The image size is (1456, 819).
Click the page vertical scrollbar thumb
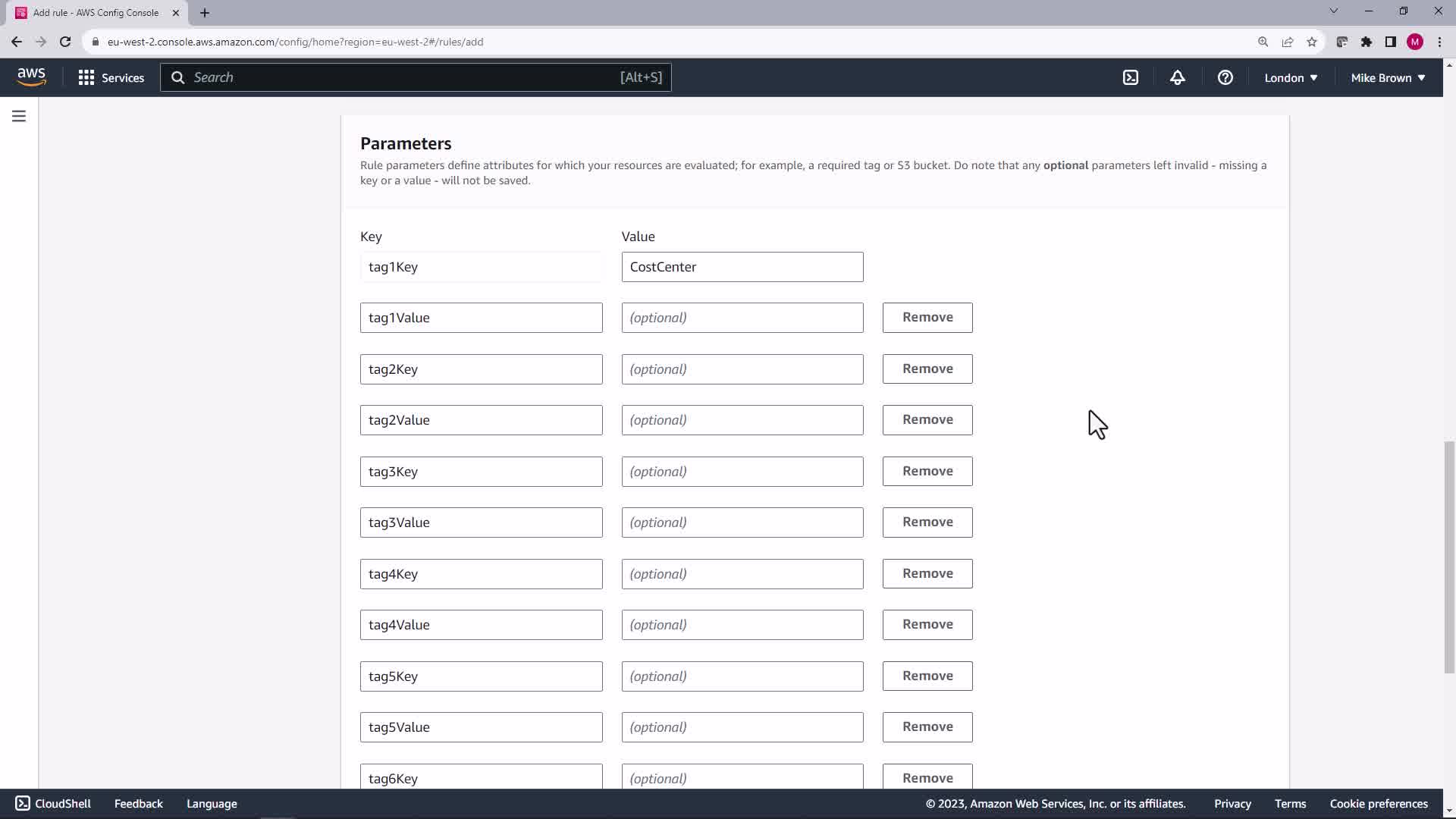click(x=1448, y=557)
